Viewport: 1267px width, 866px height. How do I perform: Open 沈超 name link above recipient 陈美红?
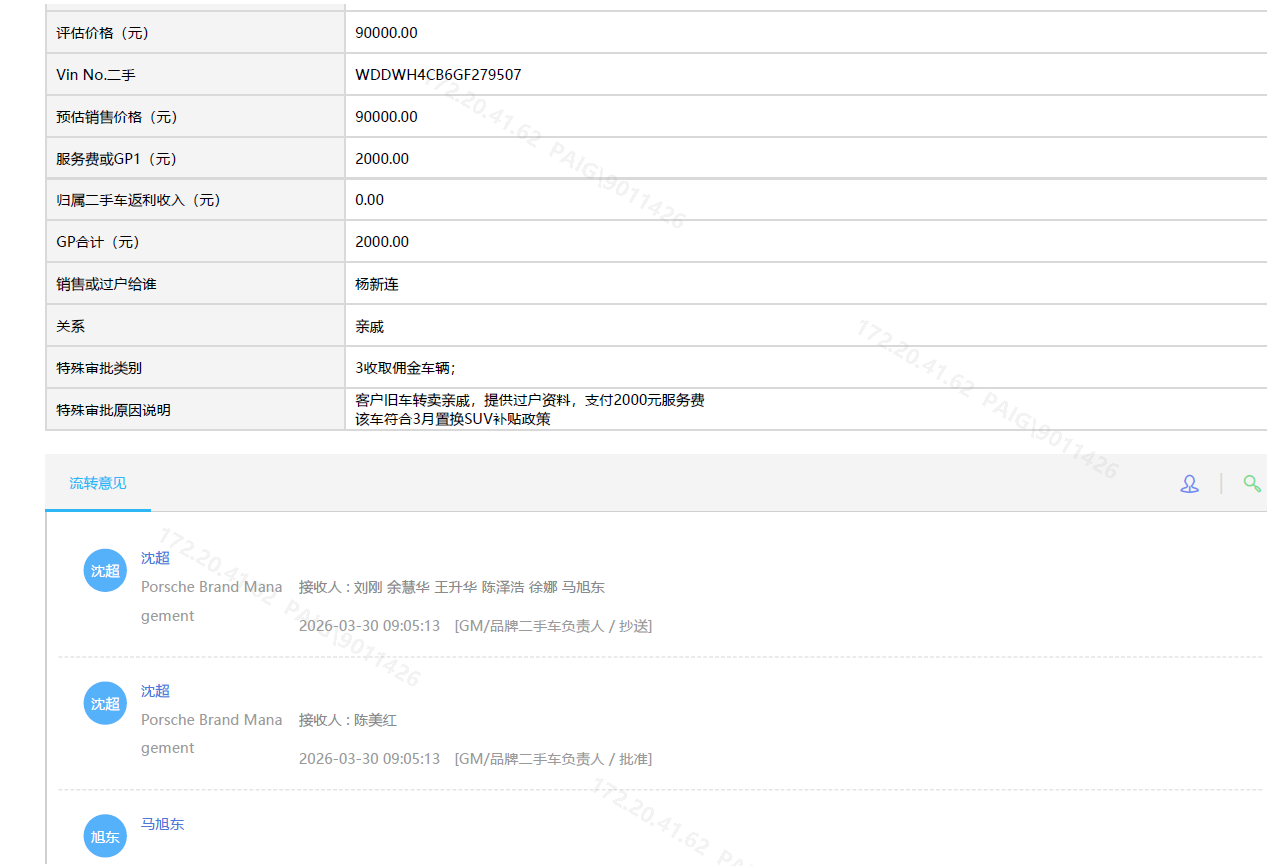[155, 691]
